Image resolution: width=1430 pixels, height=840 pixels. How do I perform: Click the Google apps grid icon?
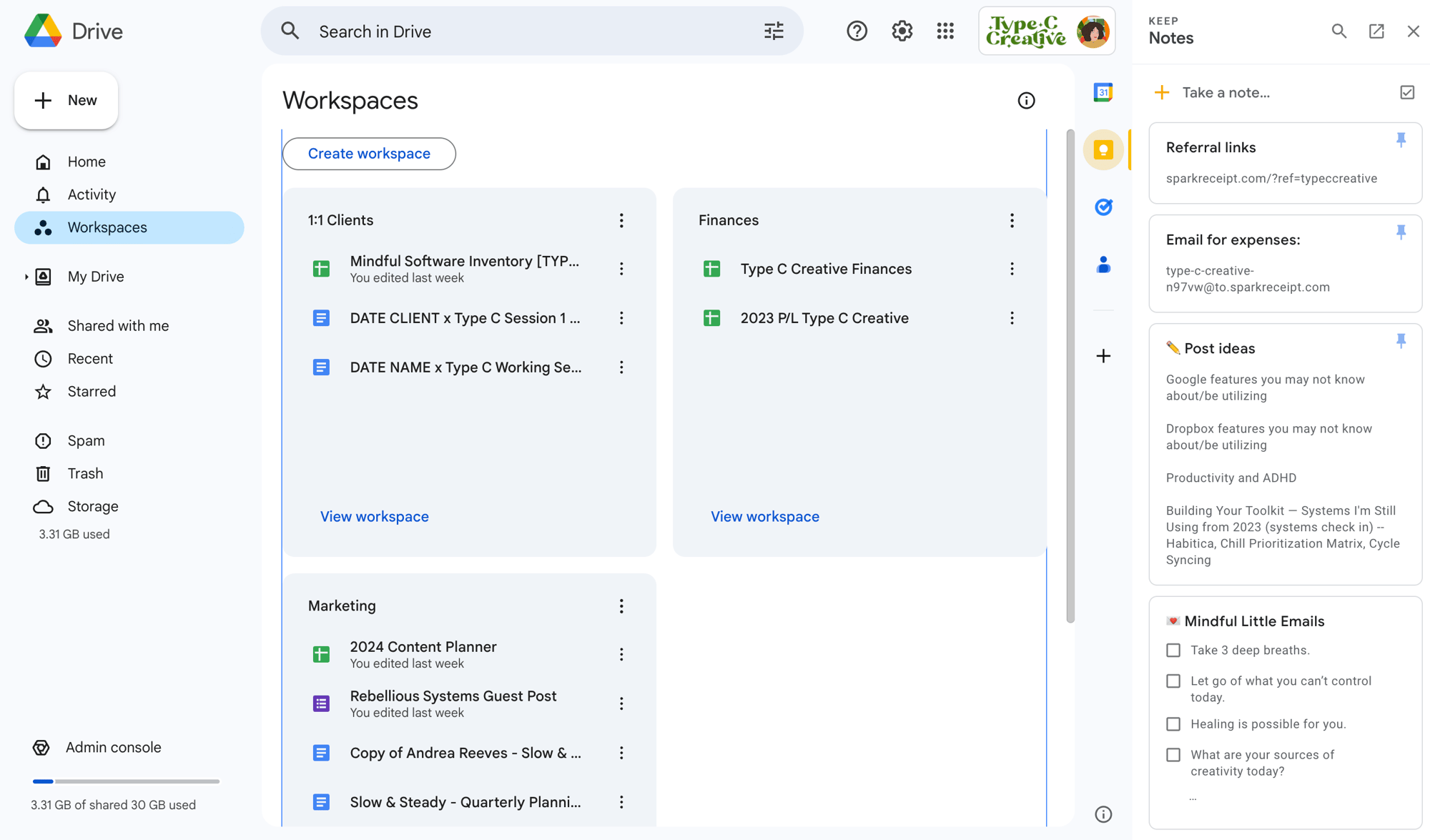(945, 31)
